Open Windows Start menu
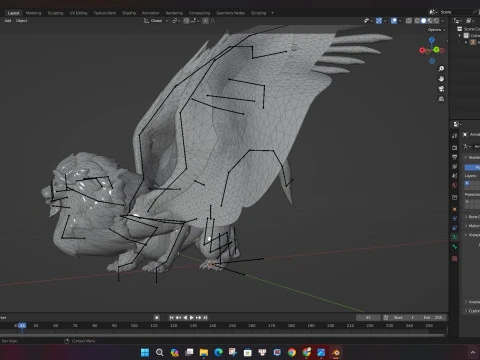The height and width of the screenshot is (360, 480). [145, 352]
